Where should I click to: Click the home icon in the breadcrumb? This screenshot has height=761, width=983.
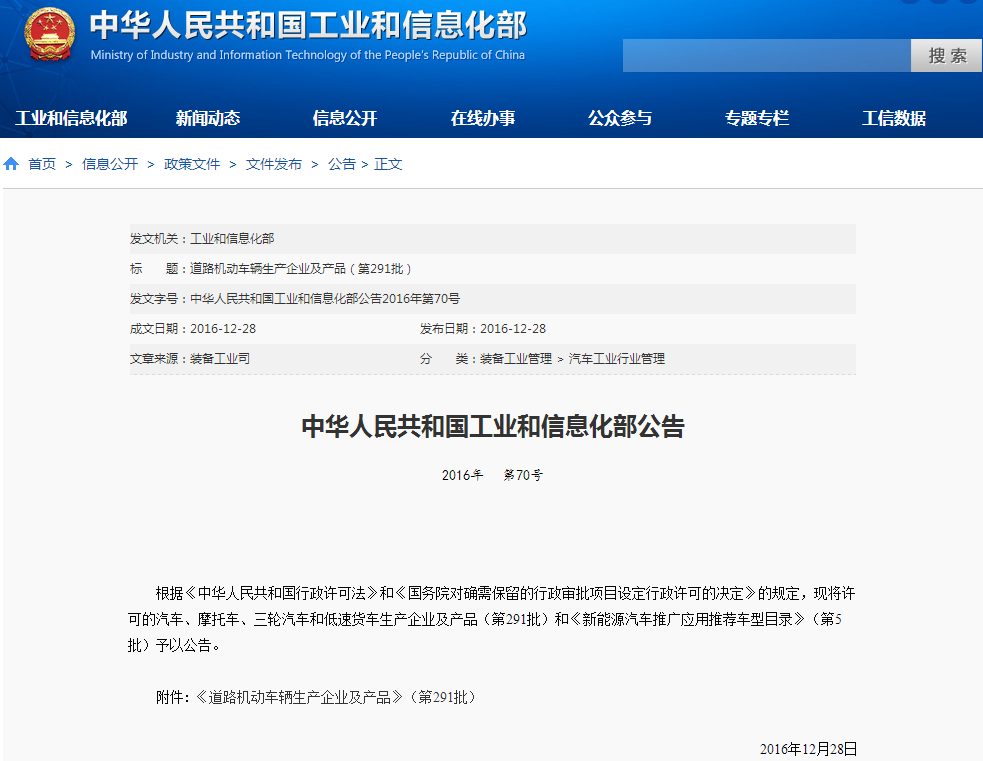coord(10,164)
